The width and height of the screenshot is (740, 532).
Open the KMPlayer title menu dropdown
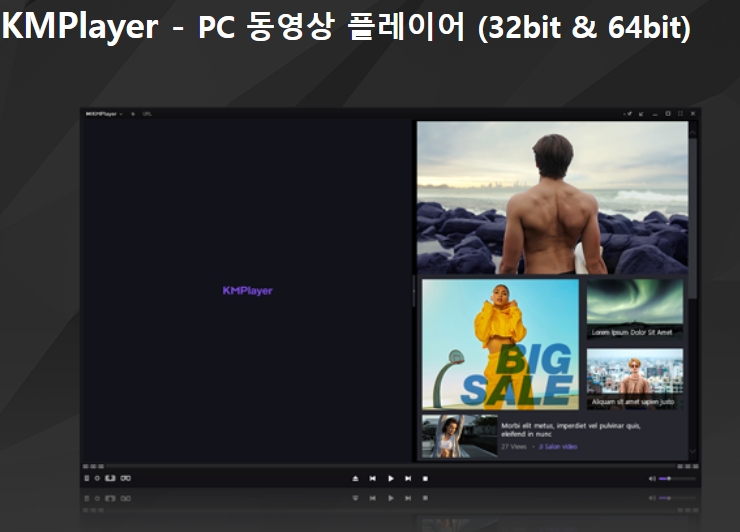pos(104,114)
